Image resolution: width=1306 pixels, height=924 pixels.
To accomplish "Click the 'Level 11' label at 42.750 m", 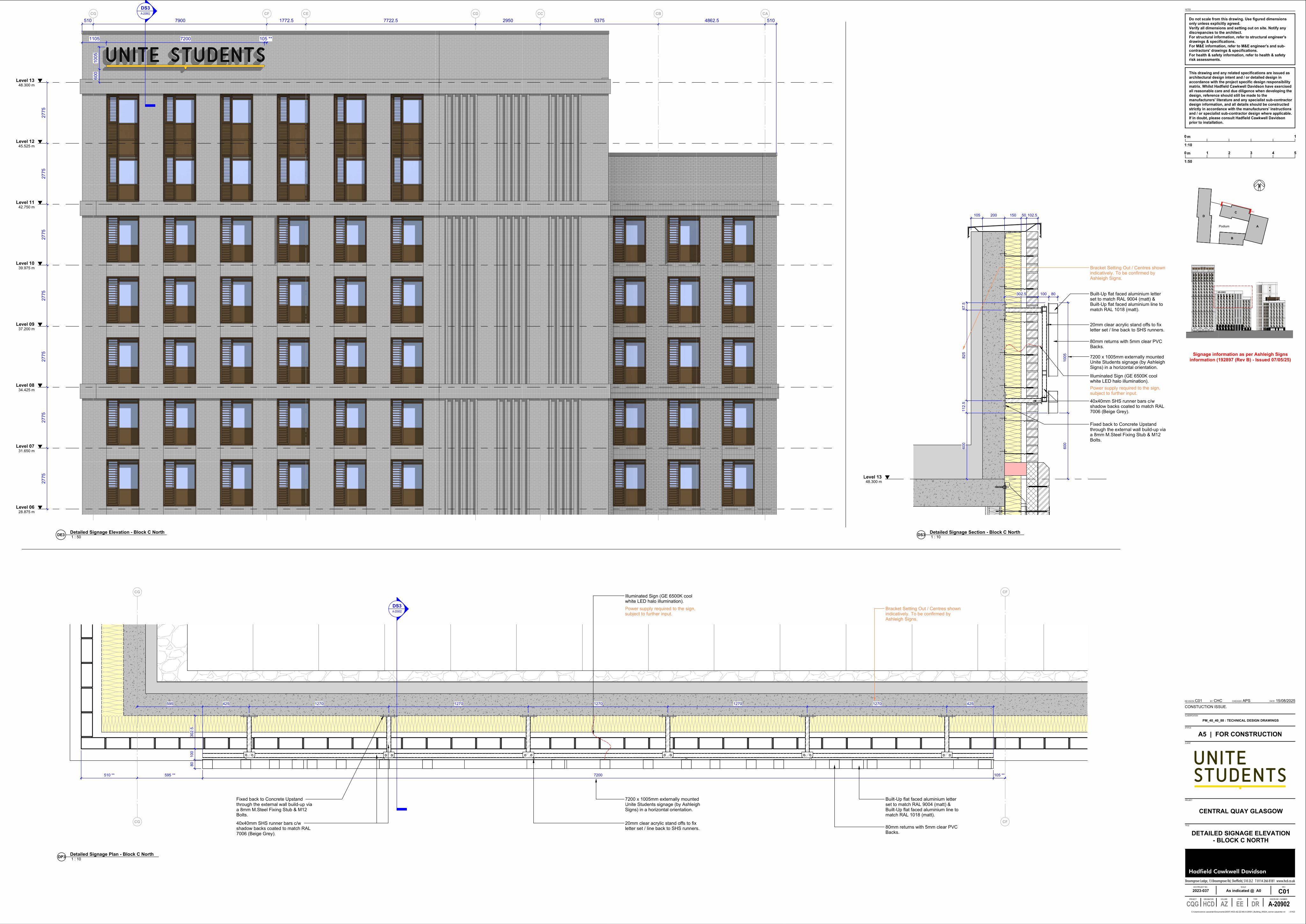I will click(25, 202).
